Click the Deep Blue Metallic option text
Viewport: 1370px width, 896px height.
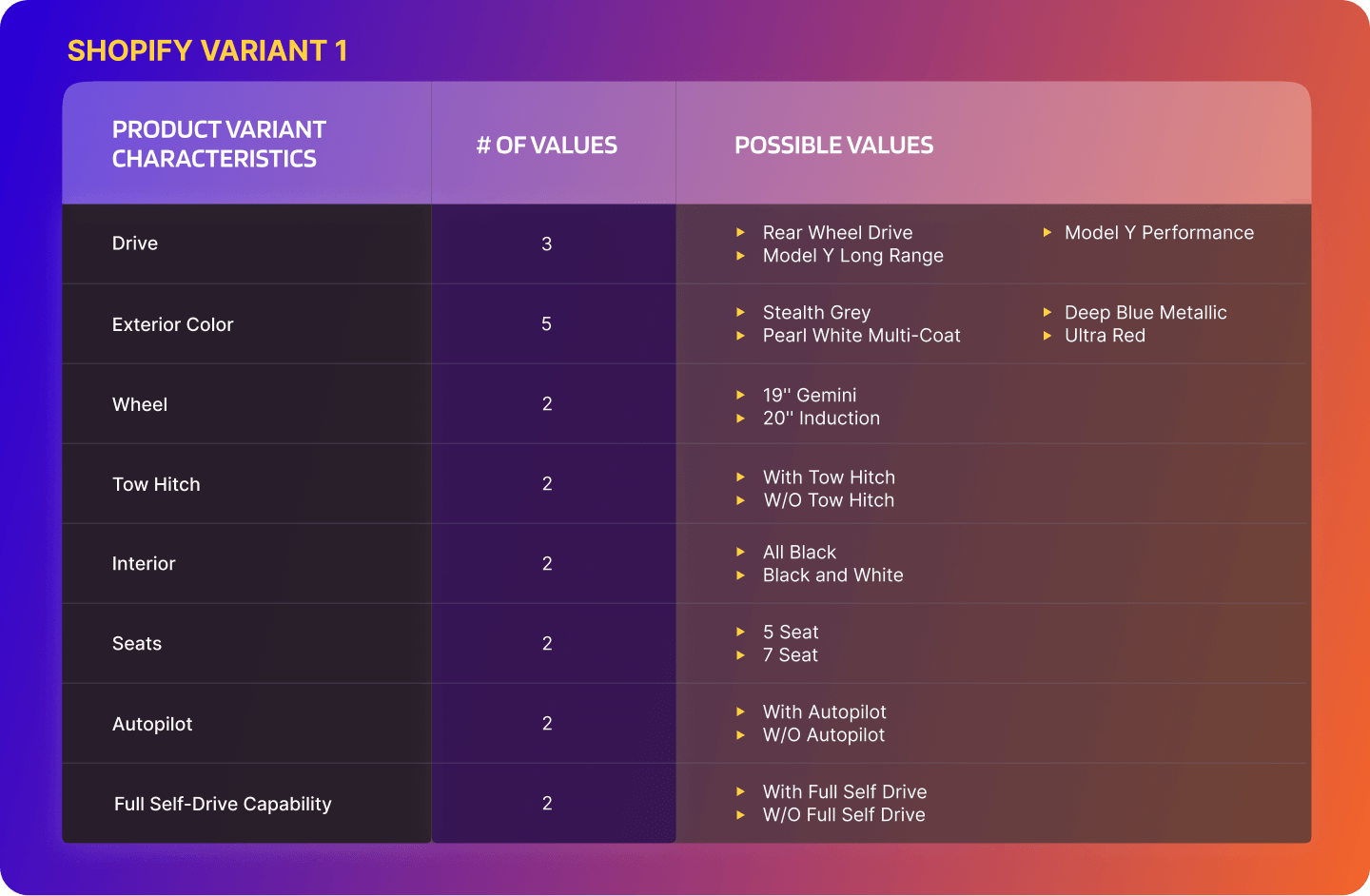point(1145,312)
